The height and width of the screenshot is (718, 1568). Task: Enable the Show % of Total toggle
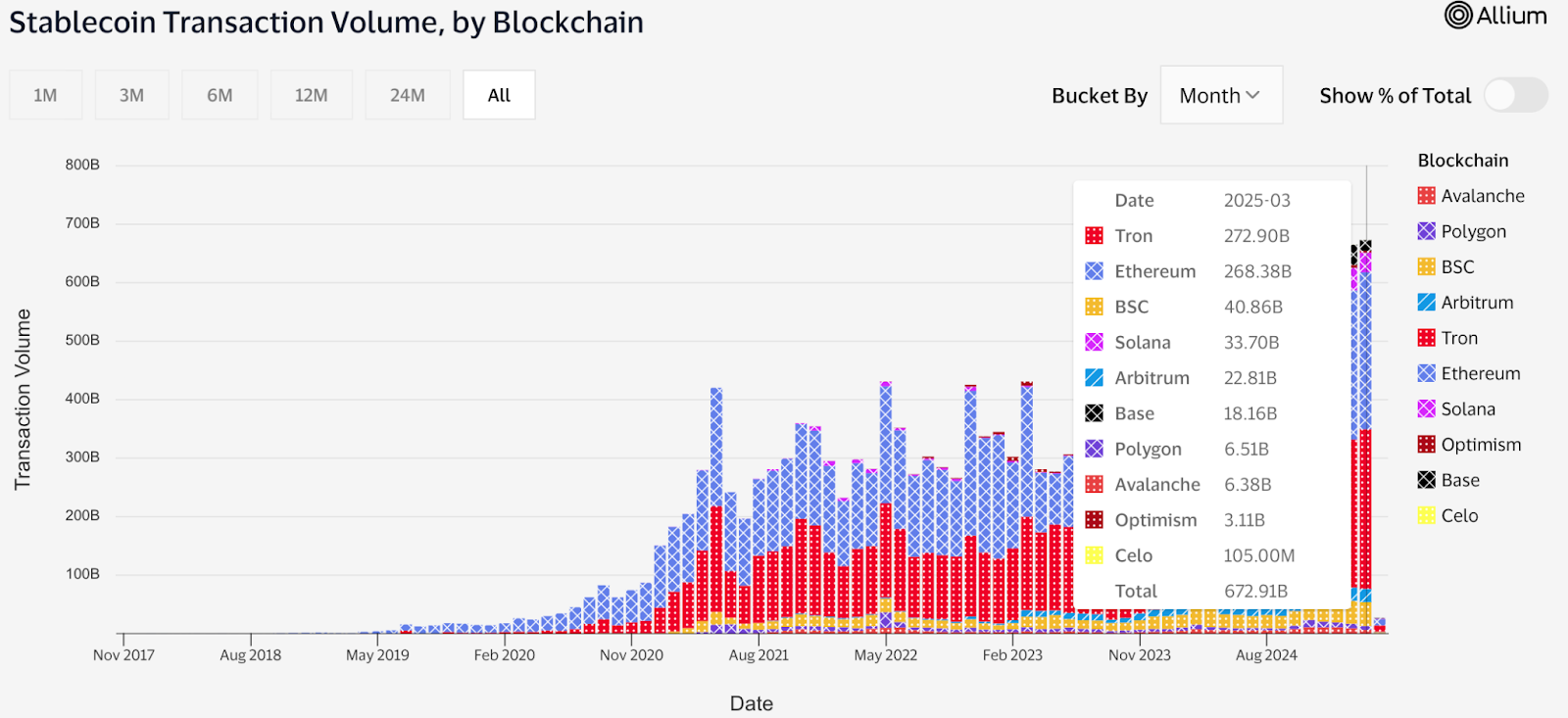(1515, 95)
